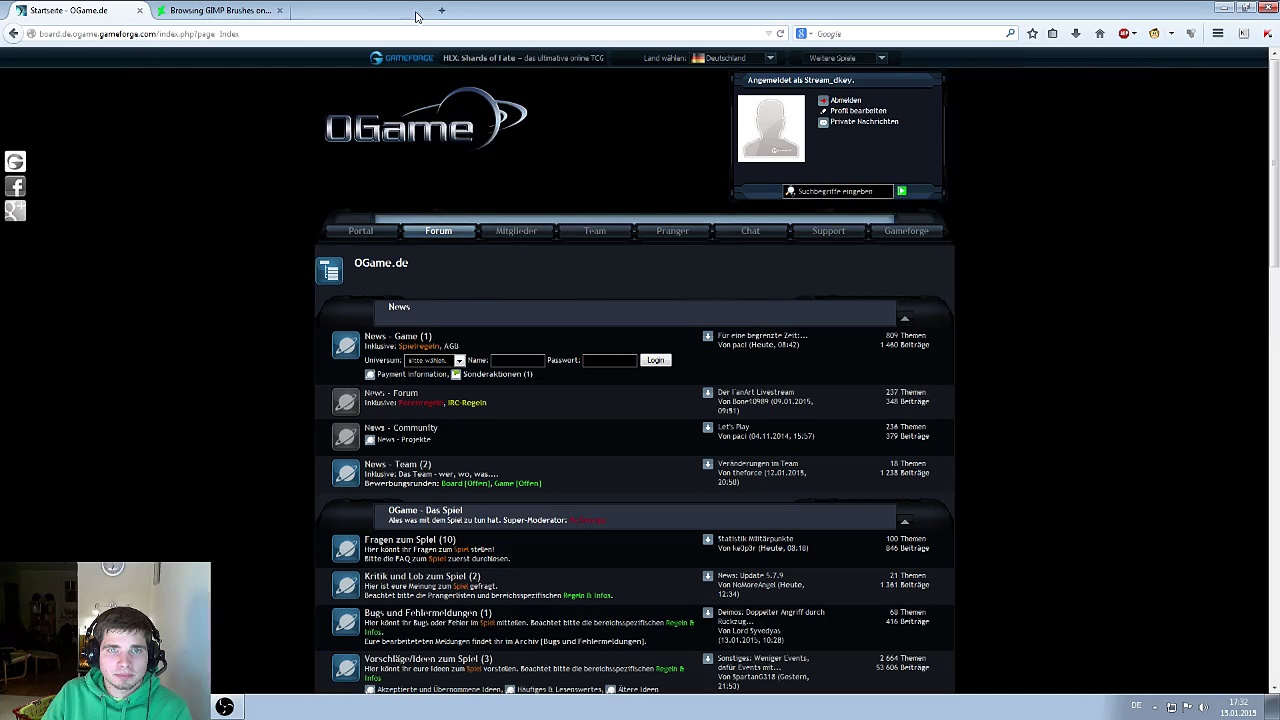The height and width of the screenshot is (720, 1280).
Task: Click the News - Team forum planet icon
Action: [346, 473]
